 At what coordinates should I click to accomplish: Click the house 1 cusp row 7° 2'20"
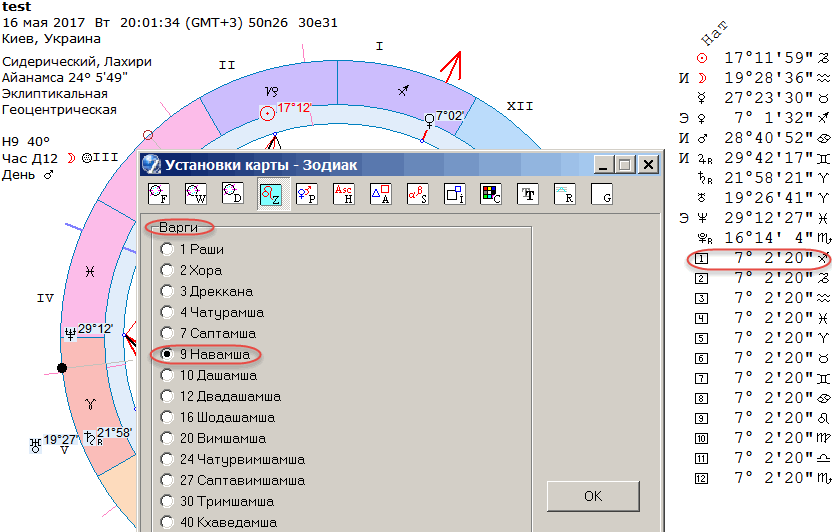[762, 258]
